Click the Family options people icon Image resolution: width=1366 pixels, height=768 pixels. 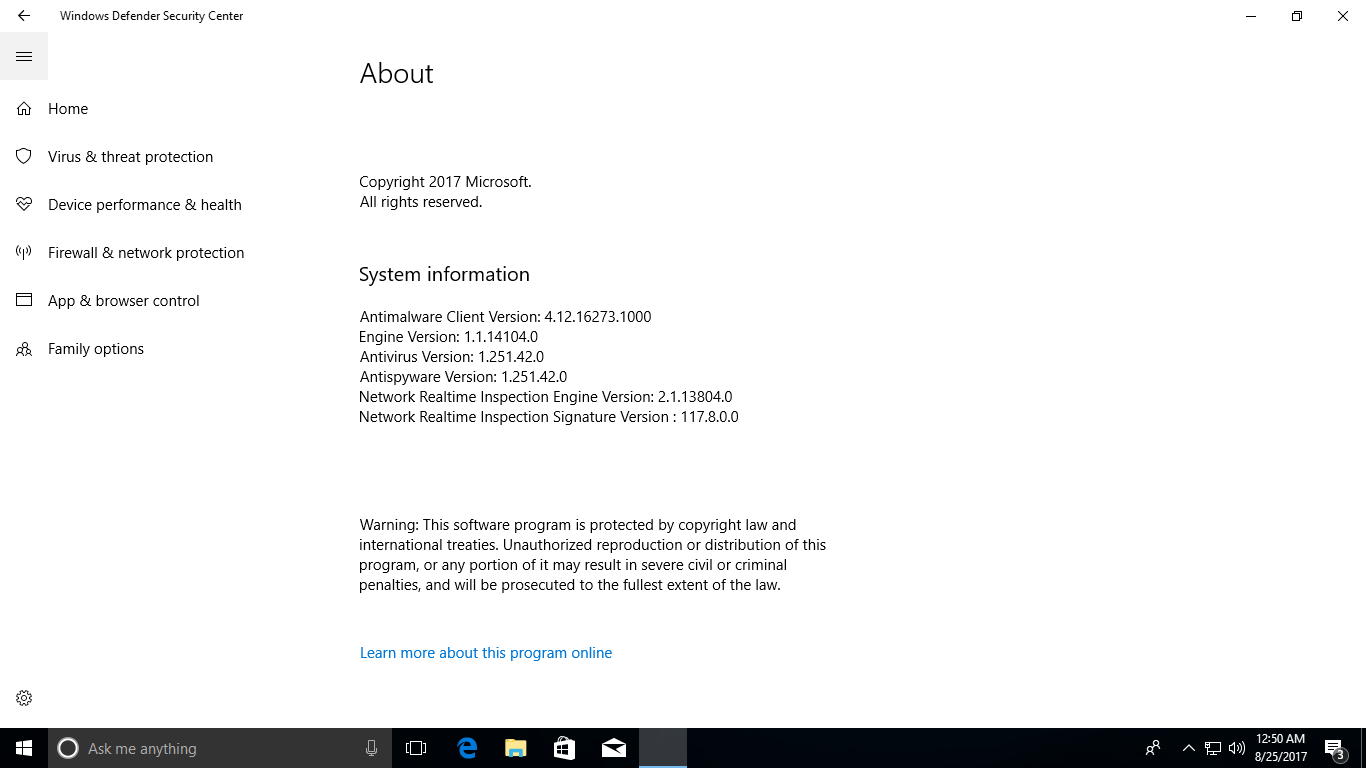pos(24,349)
